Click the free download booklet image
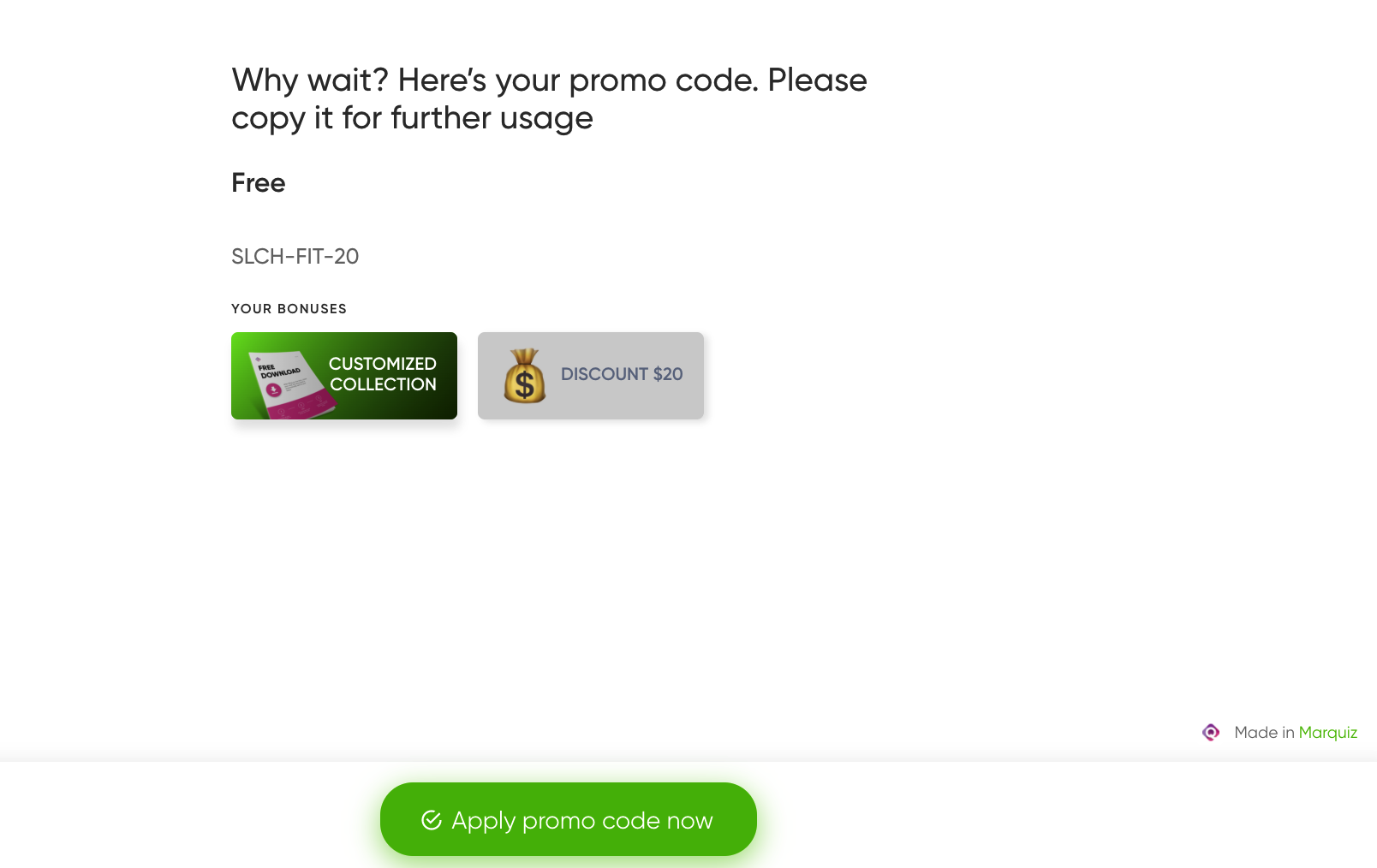This screenshot has width=1377, height=868. 289,384
